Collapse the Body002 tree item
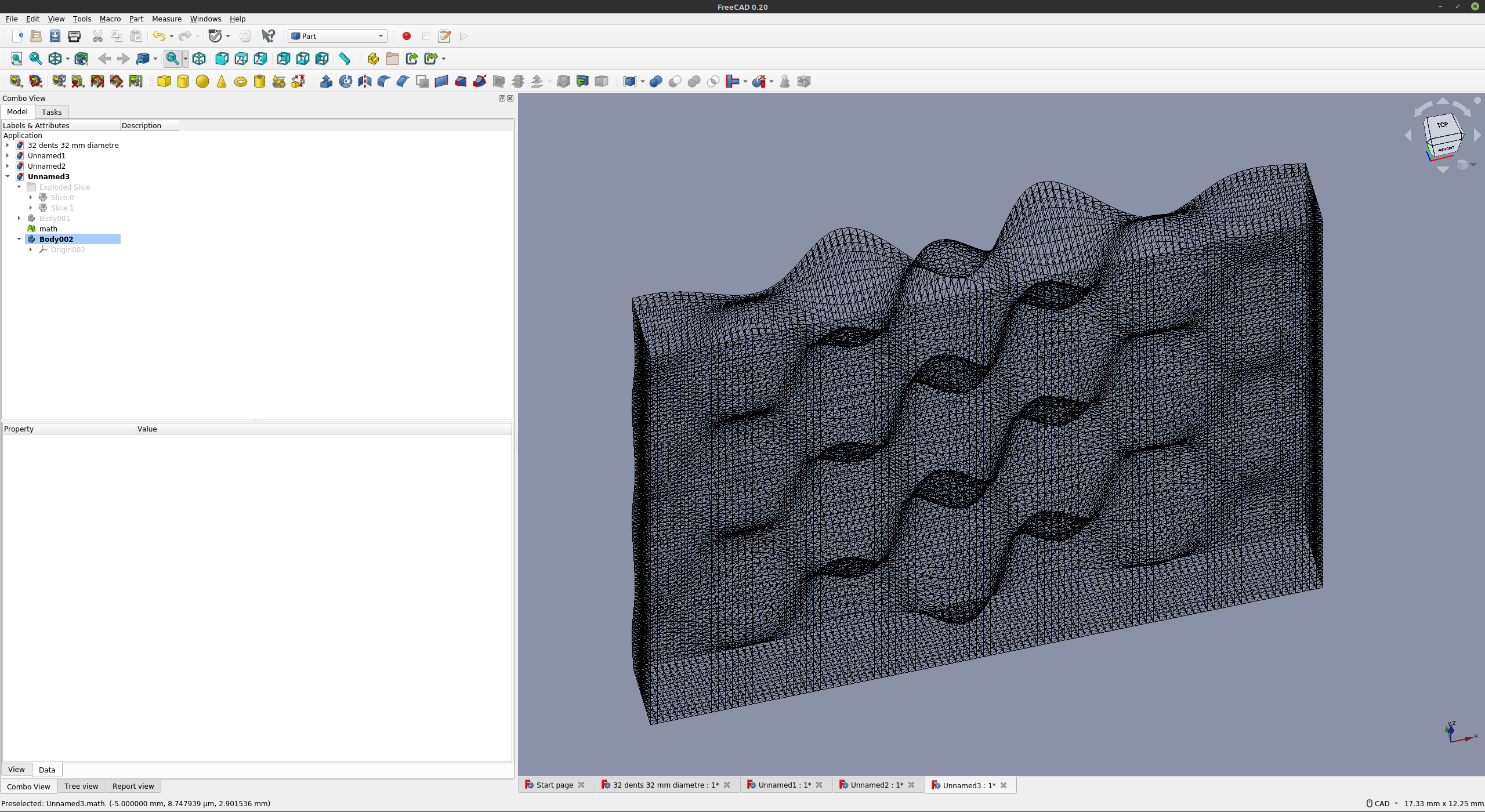The width and height of the screenshot is (1485, 812). coord(19,239)
